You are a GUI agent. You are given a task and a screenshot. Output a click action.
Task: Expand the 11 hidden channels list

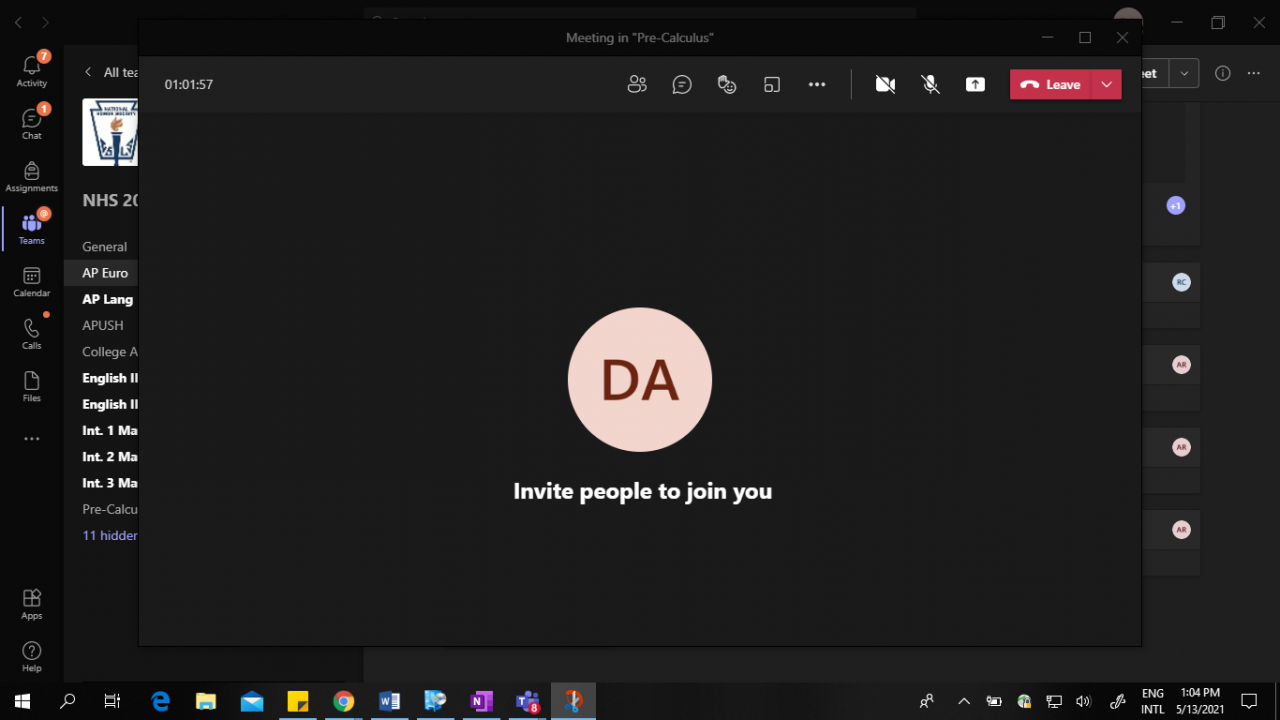pyautogui.click(x=110, y=536)
